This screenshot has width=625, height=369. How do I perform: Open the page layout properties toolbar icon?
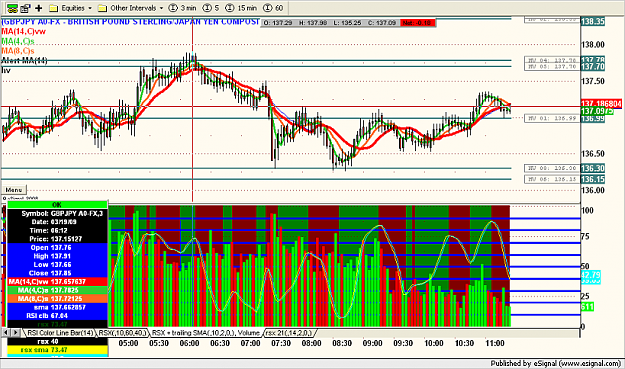point(26,8)
